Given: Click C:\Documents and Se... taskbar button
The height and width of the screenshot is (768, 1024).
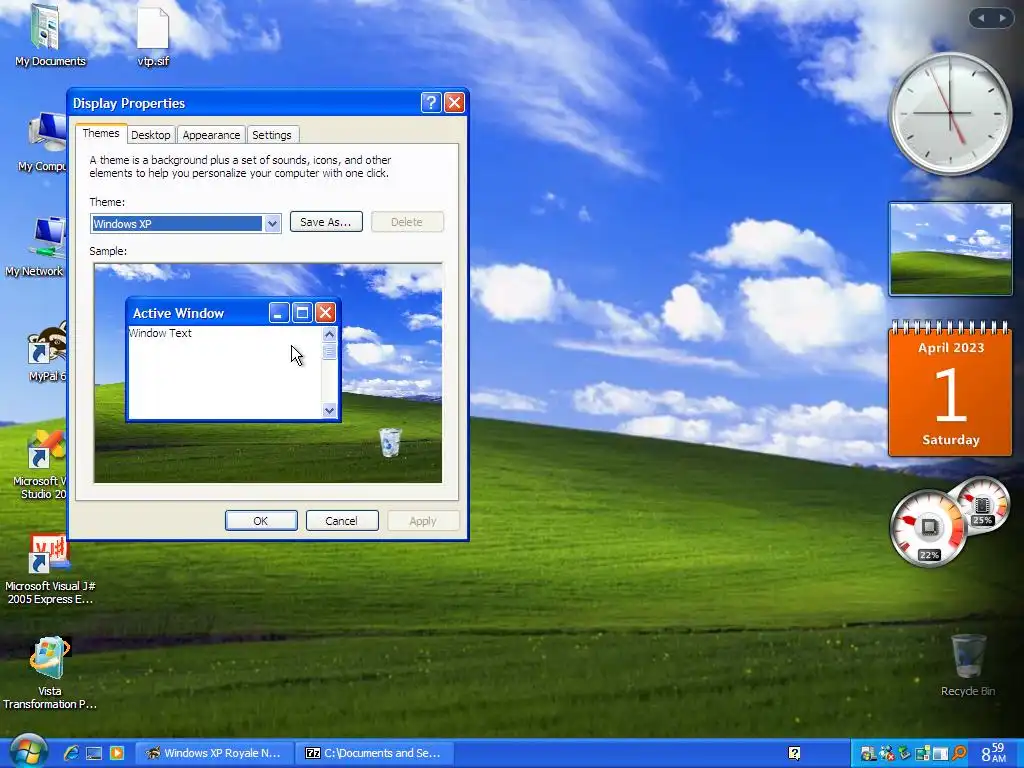Looking at the screenshot, I should pos(375,753).
